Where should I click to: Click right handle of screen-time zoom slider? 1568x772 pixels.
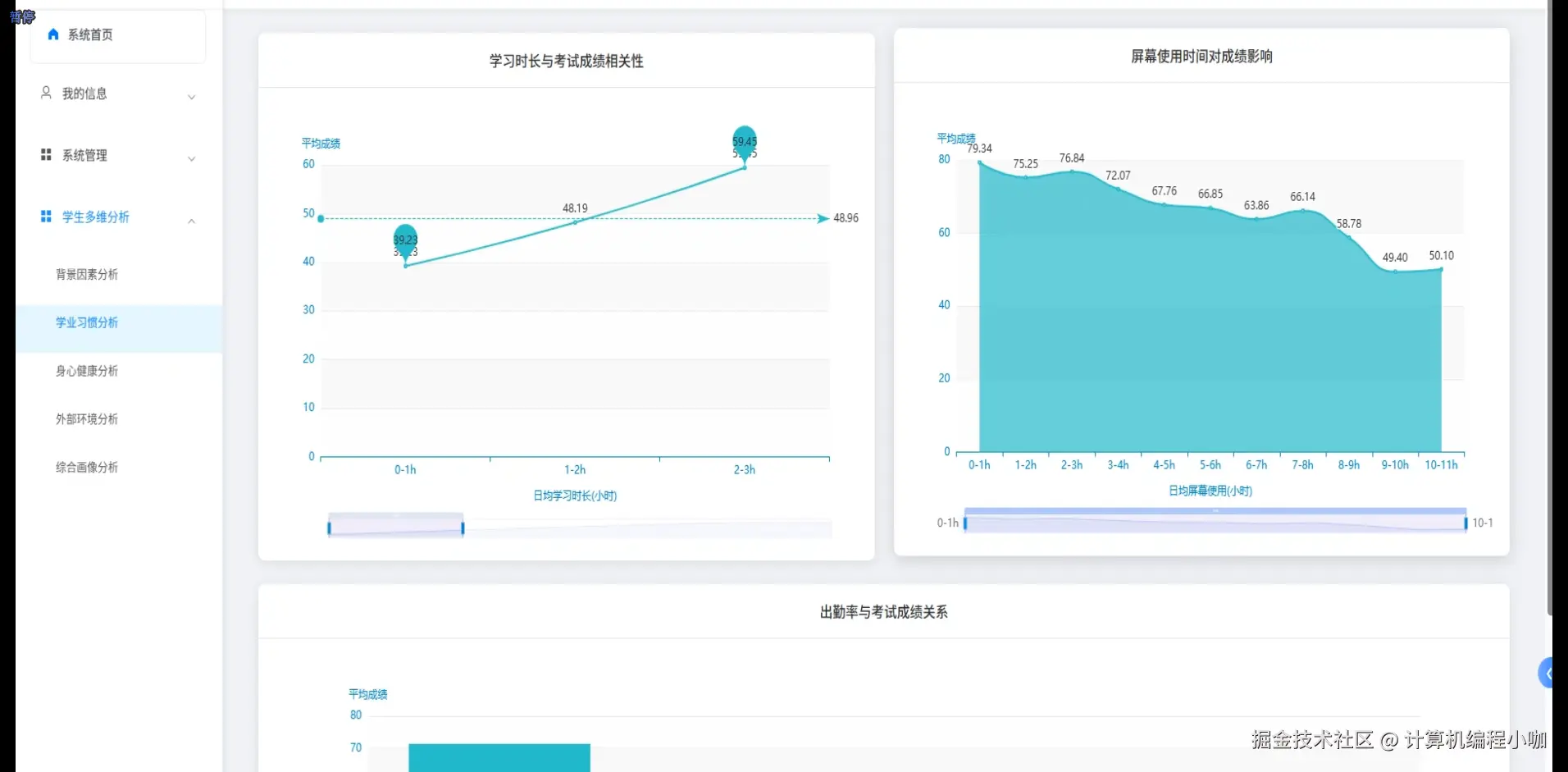(x=1465, y=523)
